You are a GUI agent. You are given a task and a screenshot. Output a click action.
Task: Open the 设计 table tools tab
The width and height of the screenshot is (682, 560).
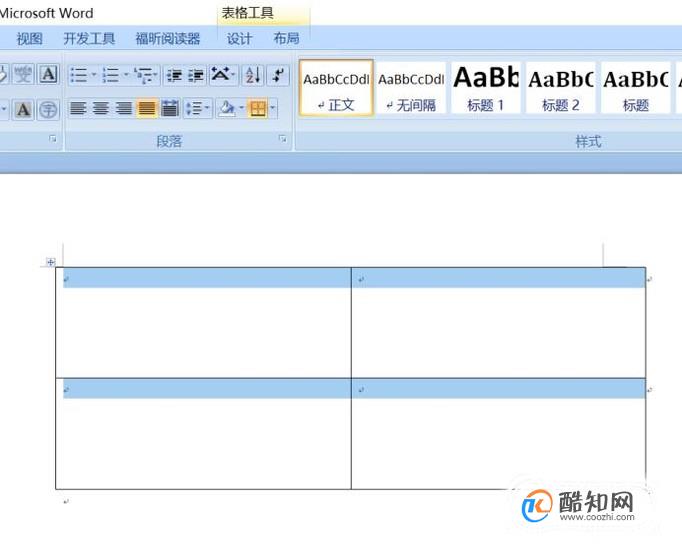pyautogui.click(x=239, y=39)
